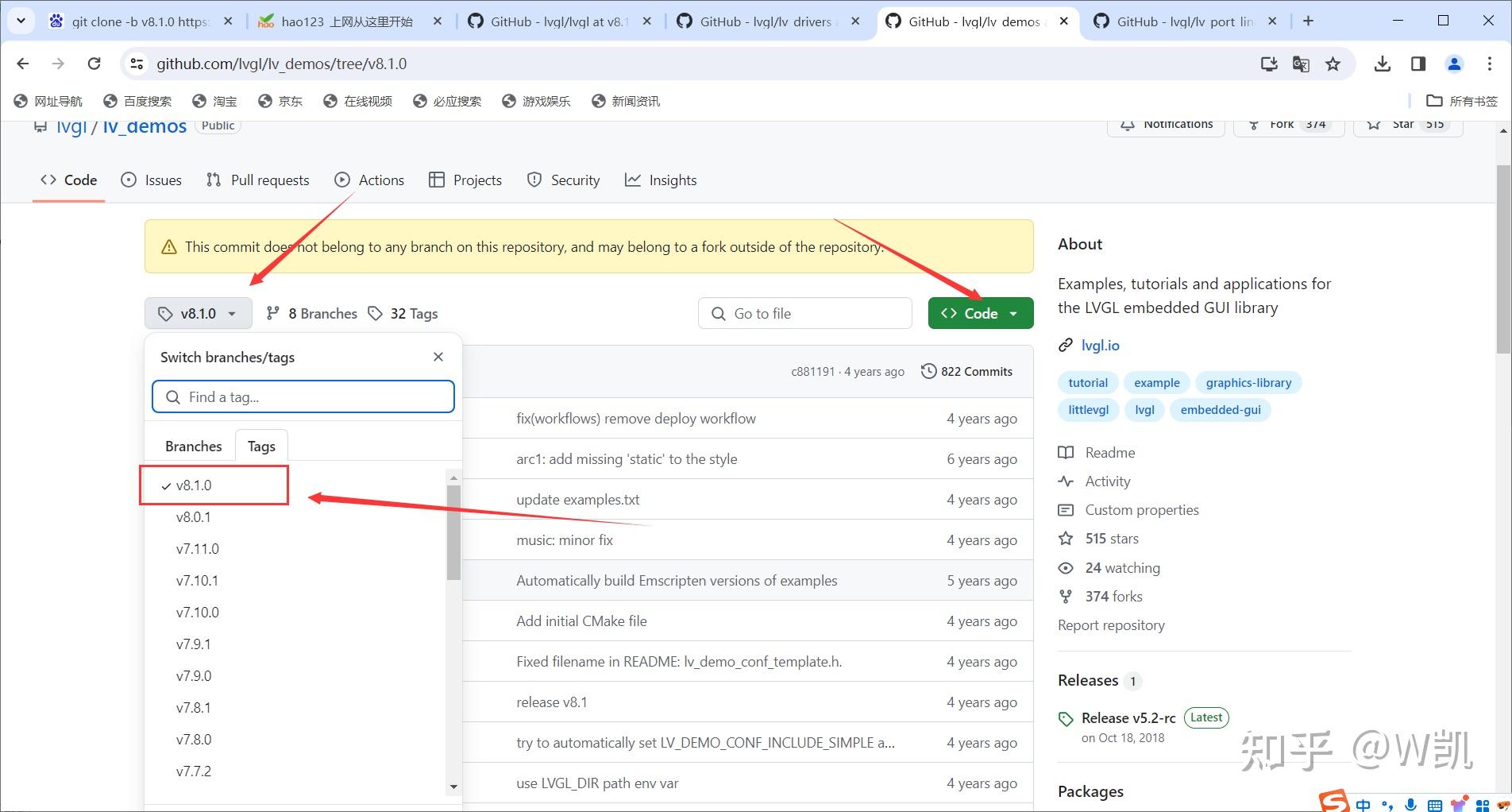The image size is (1512, 812).
Task: Click the translate page icon
Action: (x=1301, y=64)
